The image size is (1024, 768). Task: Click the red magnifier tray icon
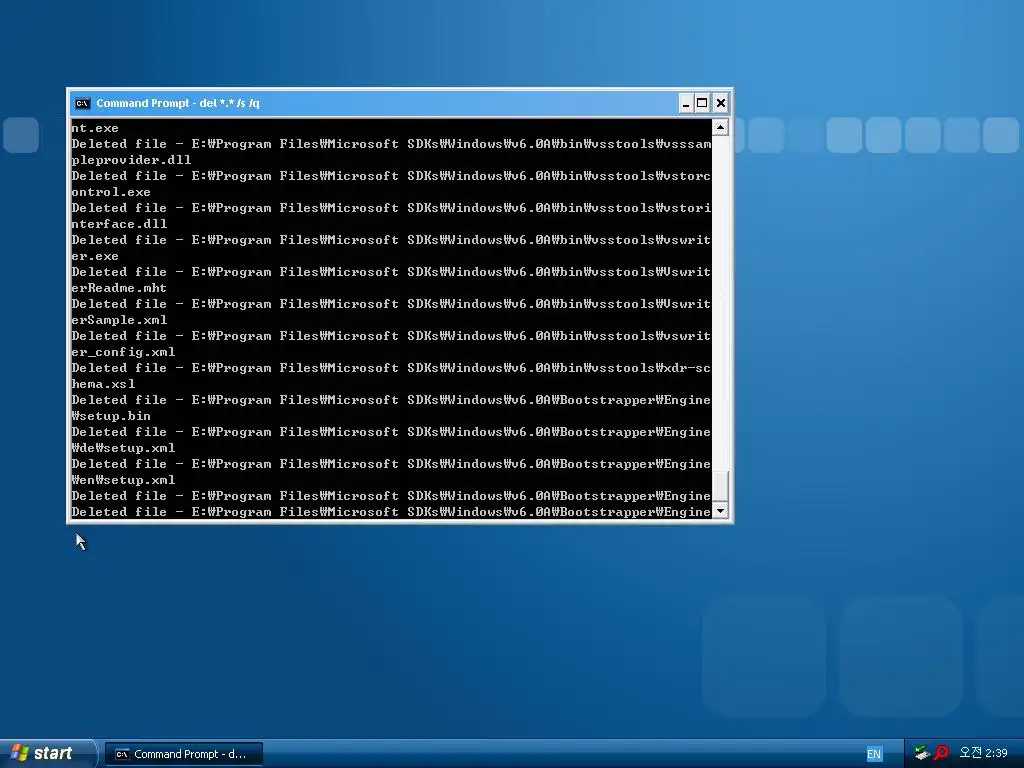point(941,753)
